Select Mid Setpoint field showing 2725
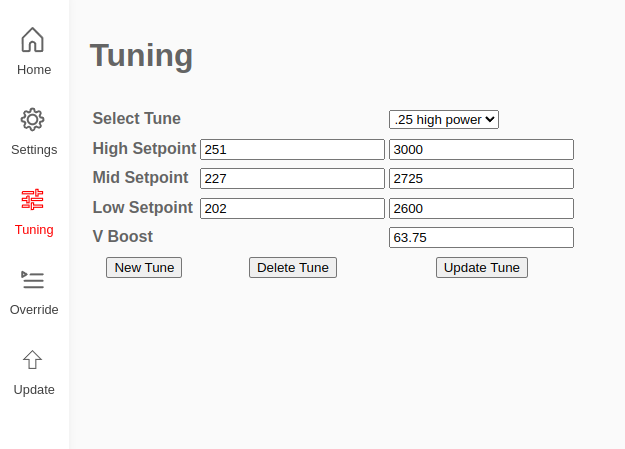 coord(482,179)
